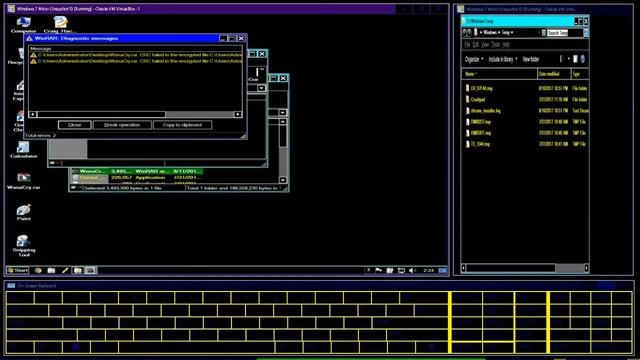Screen dimensions: 640x360
Task: Click the left arrow of the diagnostic messages scrollbar
Action: point(33,114)
